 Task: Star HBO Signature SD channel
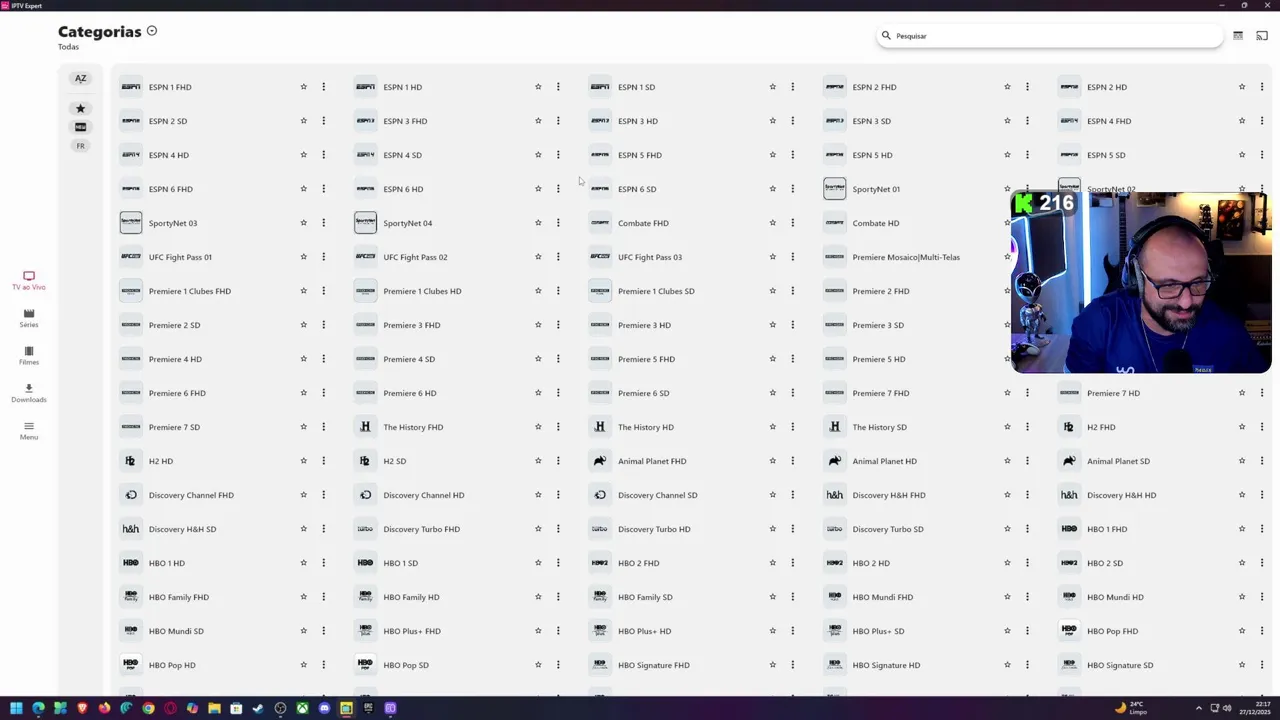coord(1242,665)
